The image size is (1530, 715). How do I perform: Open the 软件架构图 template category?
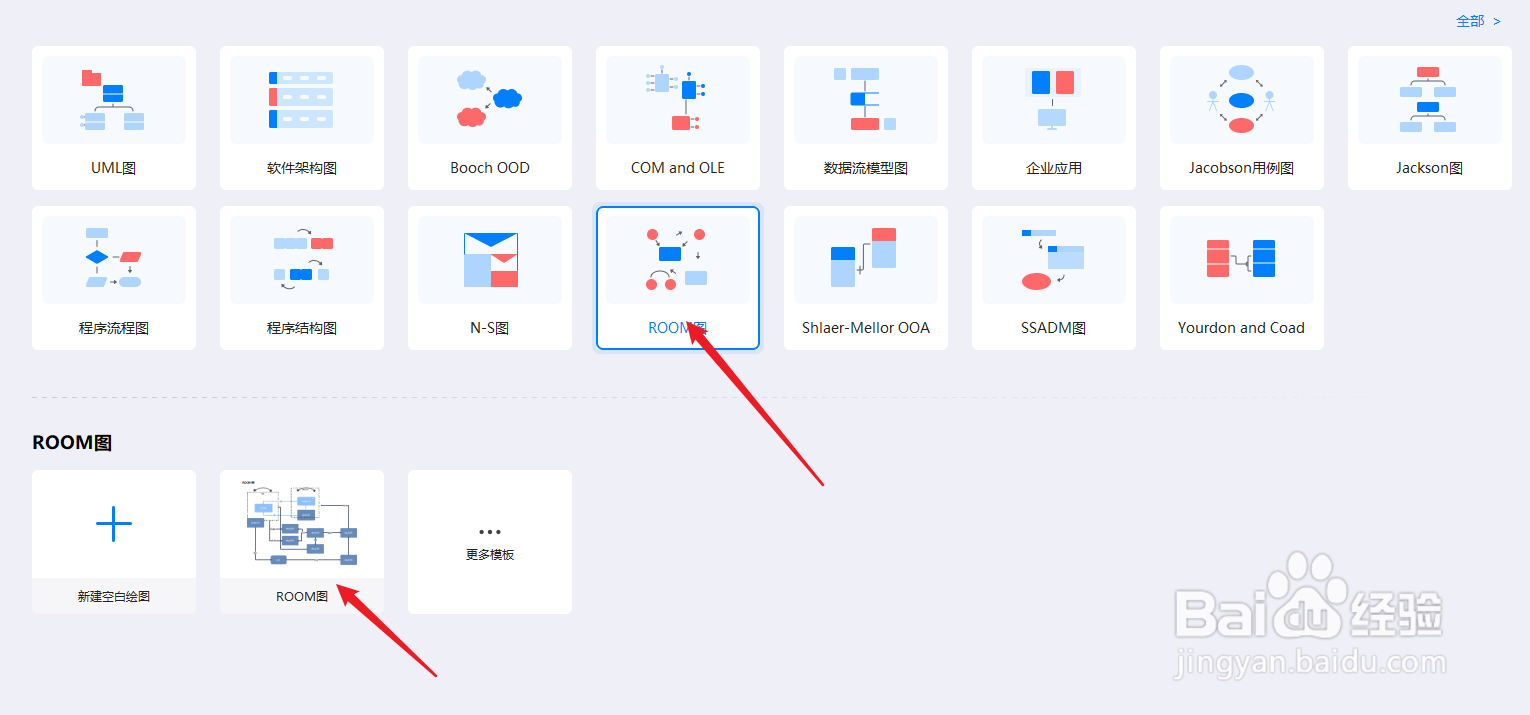click(301, 118)
